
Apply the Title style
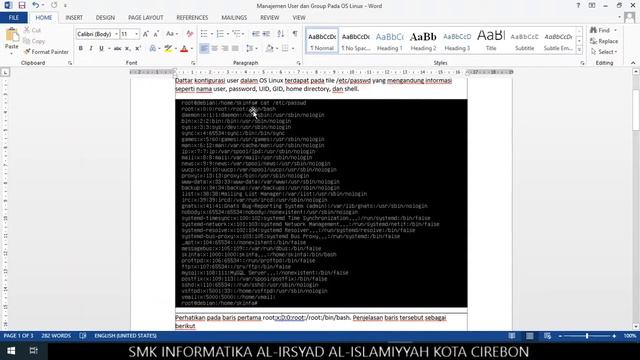(x=491, y=40)
